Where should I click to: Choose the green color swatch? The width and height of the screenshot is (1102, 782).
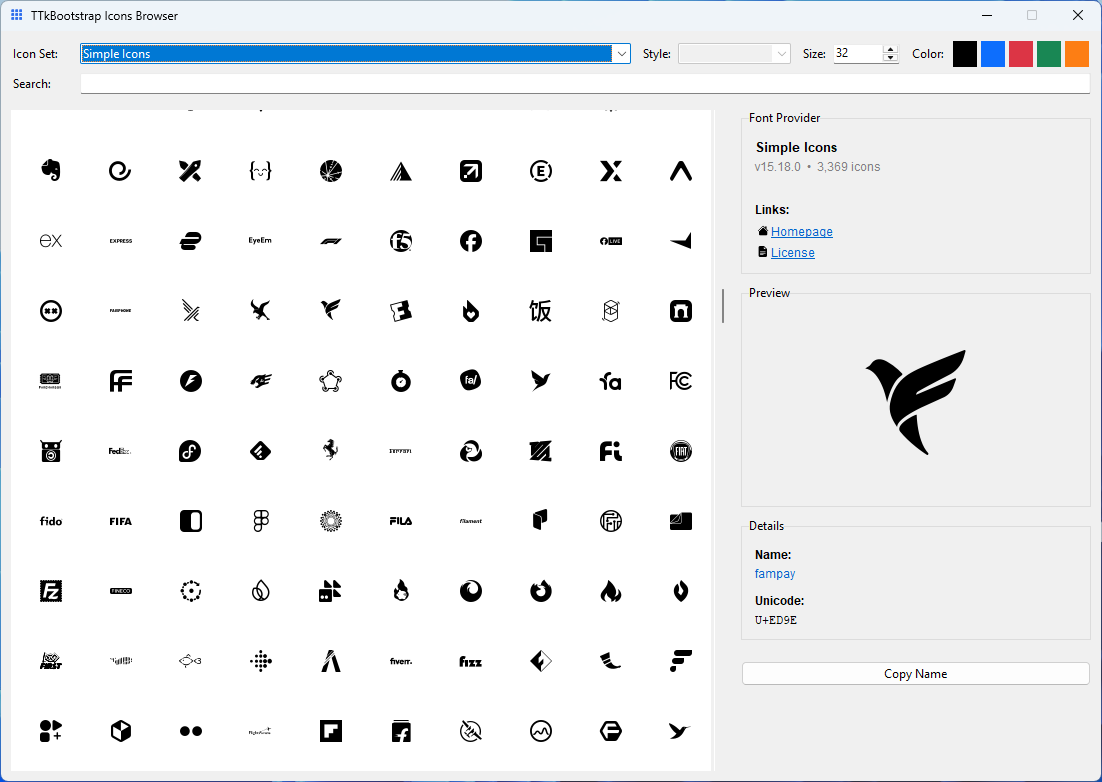[1048, 53]
